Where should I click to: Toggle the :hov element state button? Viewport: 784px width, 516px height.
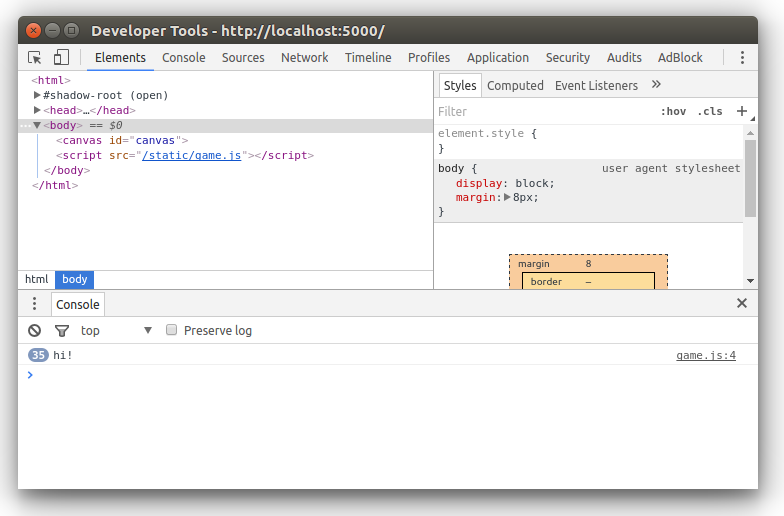pyautogui.click(x=674, y=112)
